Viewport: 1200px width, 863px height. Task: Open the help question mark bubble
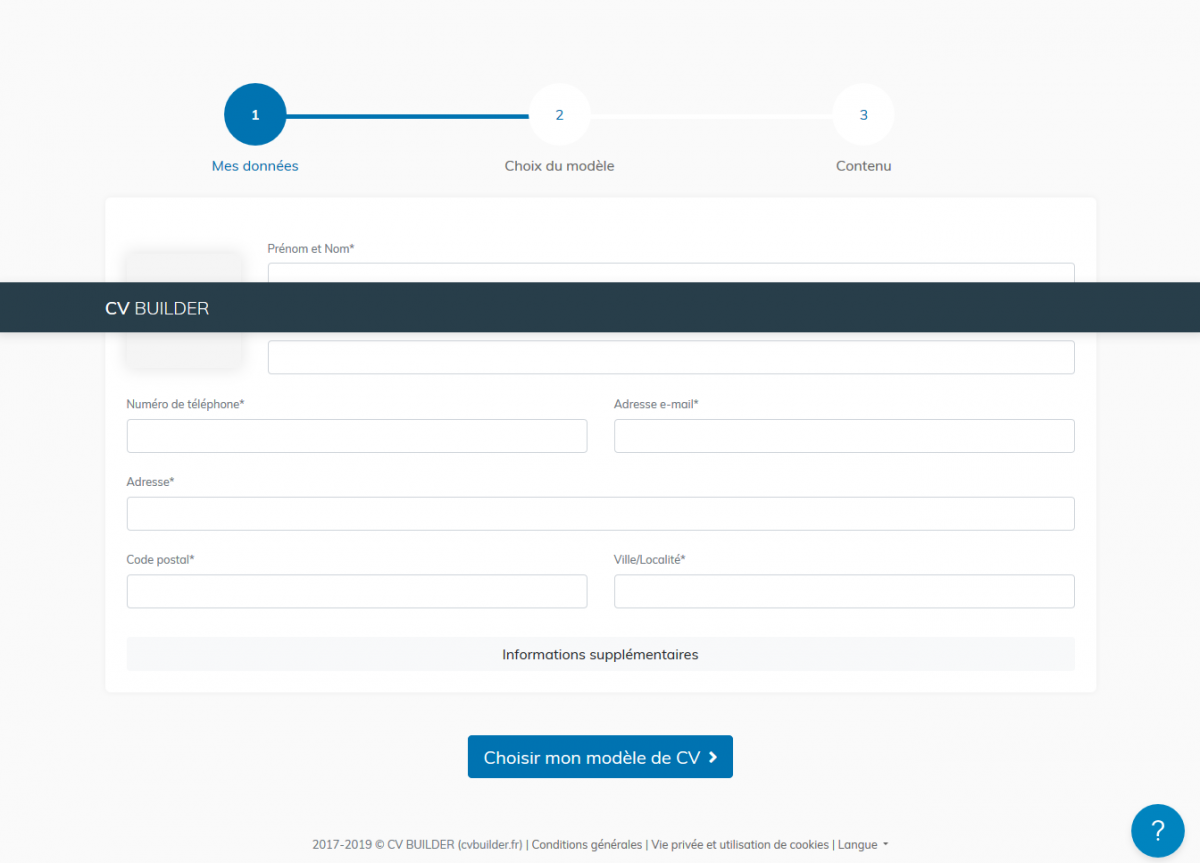click(1157, 830)
